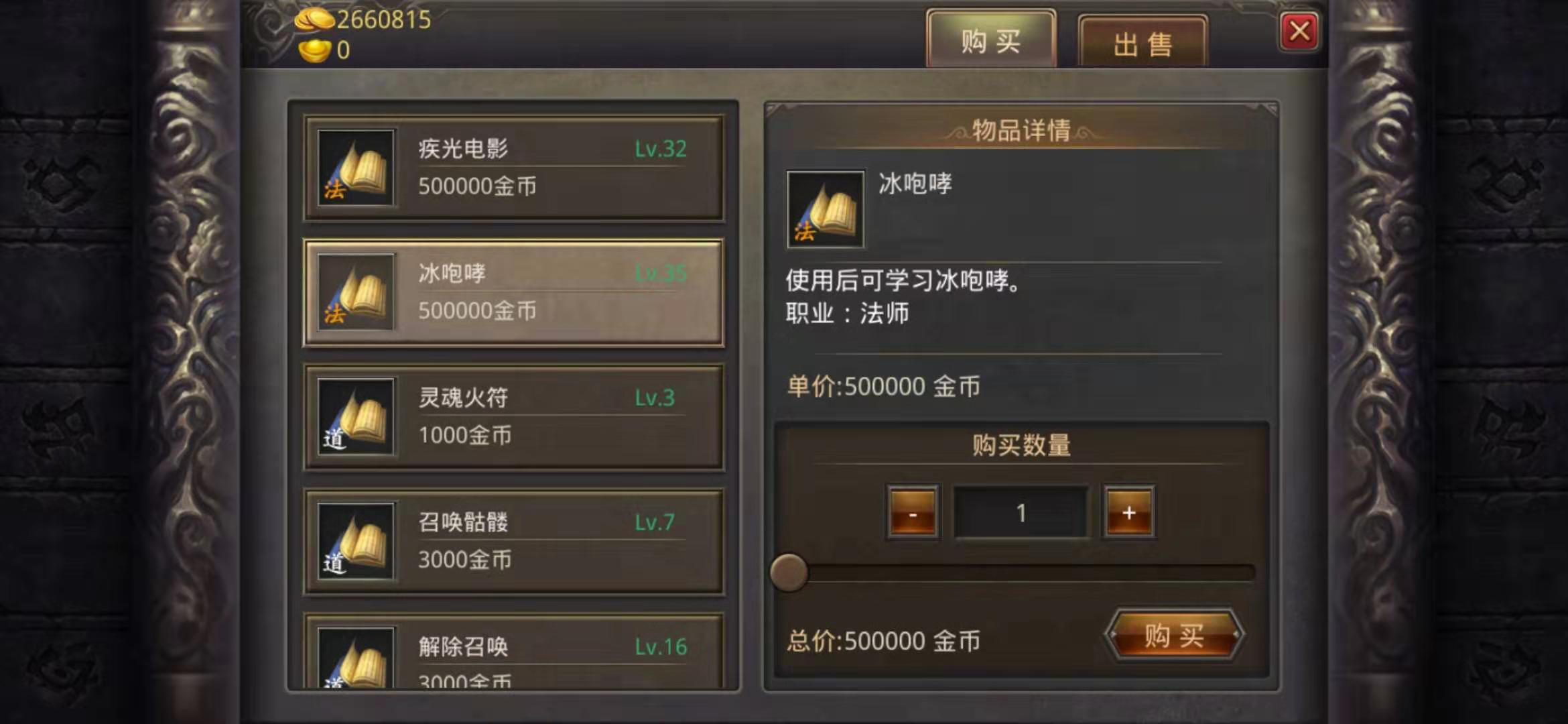Click the gold coin currency icon
Viewport: 1568px width, 724px height.
(x=314, y=19)
